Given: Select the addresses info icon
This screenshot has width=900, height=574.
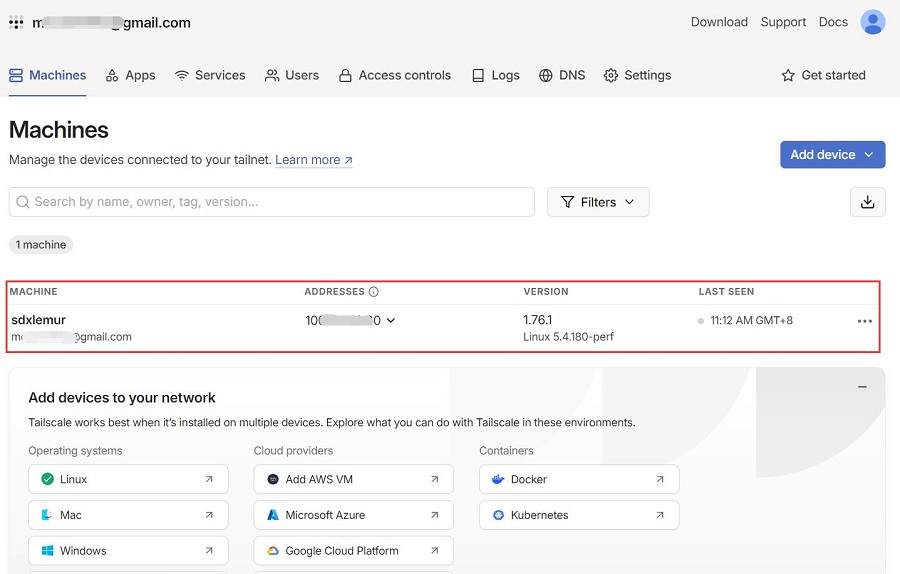Looking at the screenshot, I should 374,292.
